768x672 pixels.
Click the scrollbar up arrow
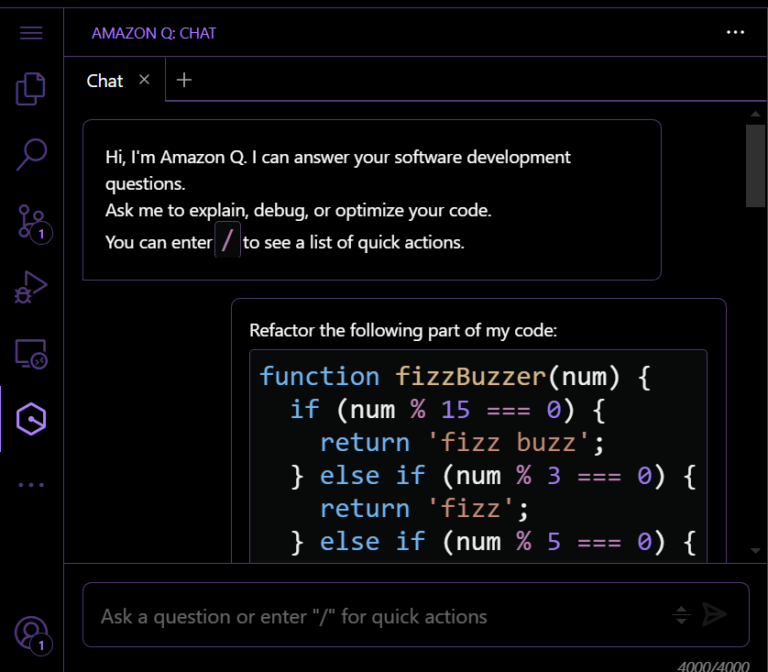tap(755, 114)
